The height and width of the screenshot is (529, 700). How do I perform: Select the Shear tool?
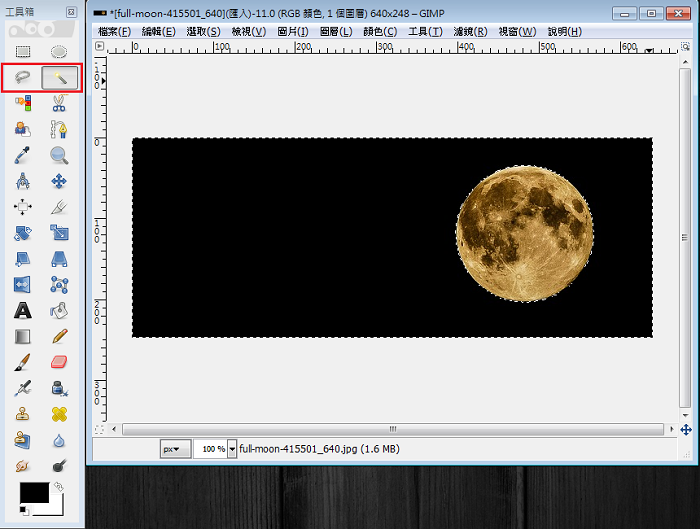click(x=23, y=259)
